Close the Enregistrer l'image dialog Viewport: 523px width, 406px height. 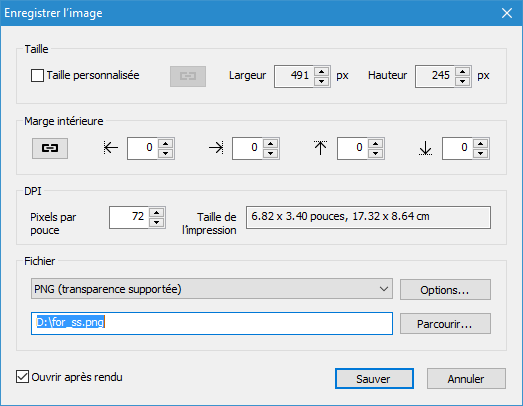507,13
